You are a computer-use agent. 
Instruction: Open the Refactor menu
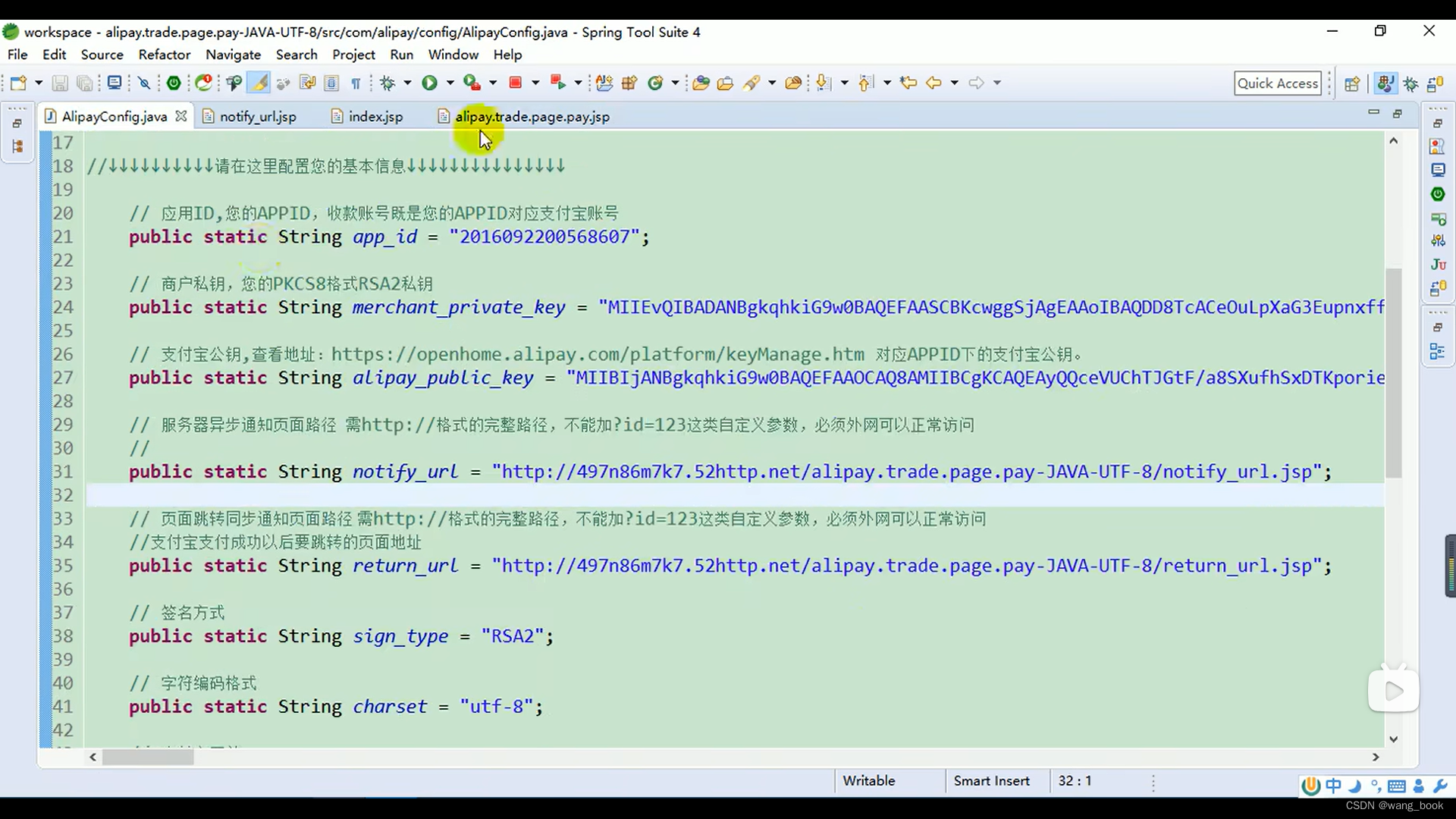[165, 55]
